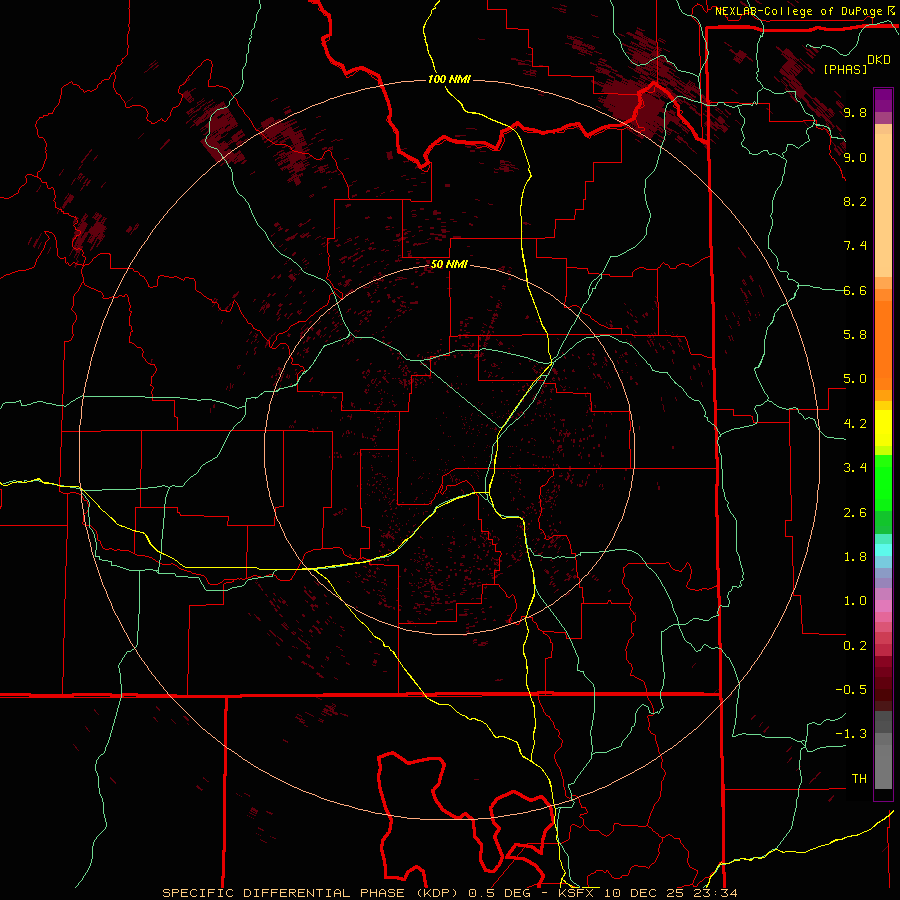The width and height of the screenshot is (900, 900).
Task: Click the NEXLAB-College of DuPage label
Action: tap(799, 11)
